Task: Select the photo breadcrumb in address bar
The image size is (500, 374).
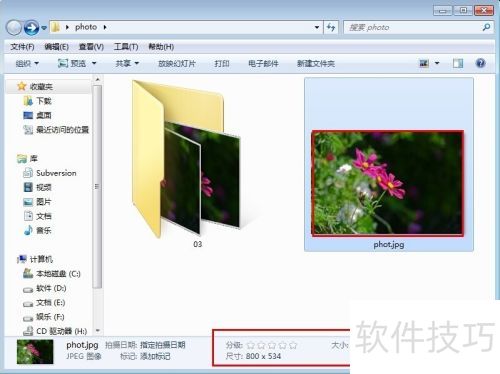Action: click(x=86, y=27)
